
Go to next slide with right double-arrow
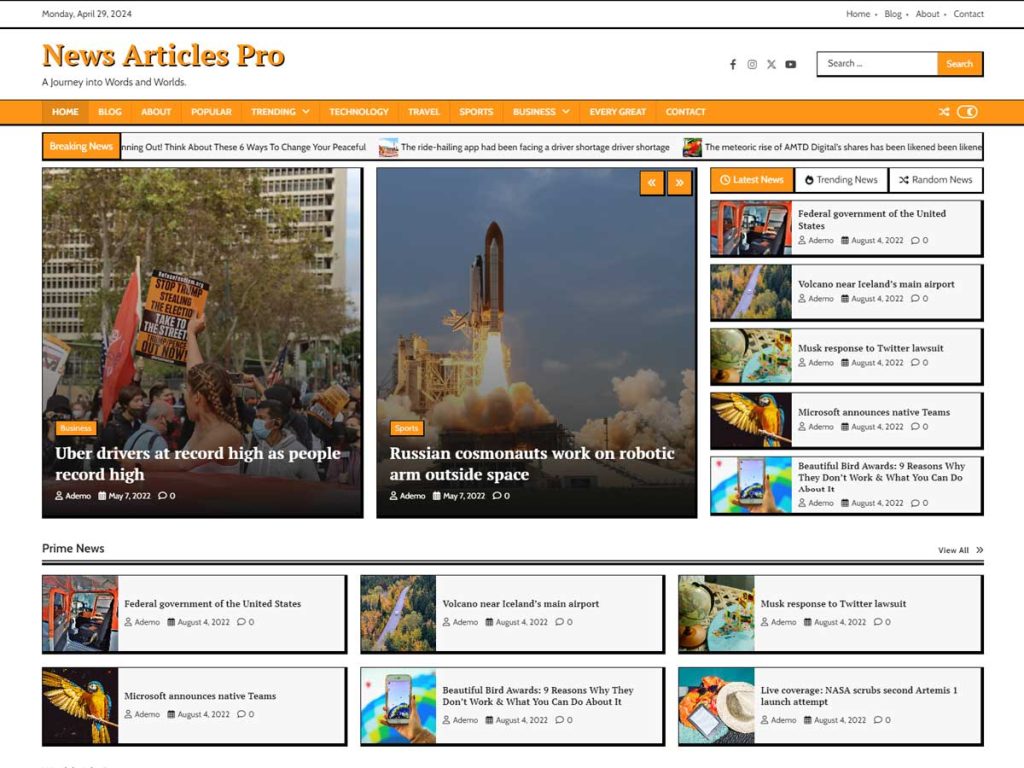tap(679, 183)
